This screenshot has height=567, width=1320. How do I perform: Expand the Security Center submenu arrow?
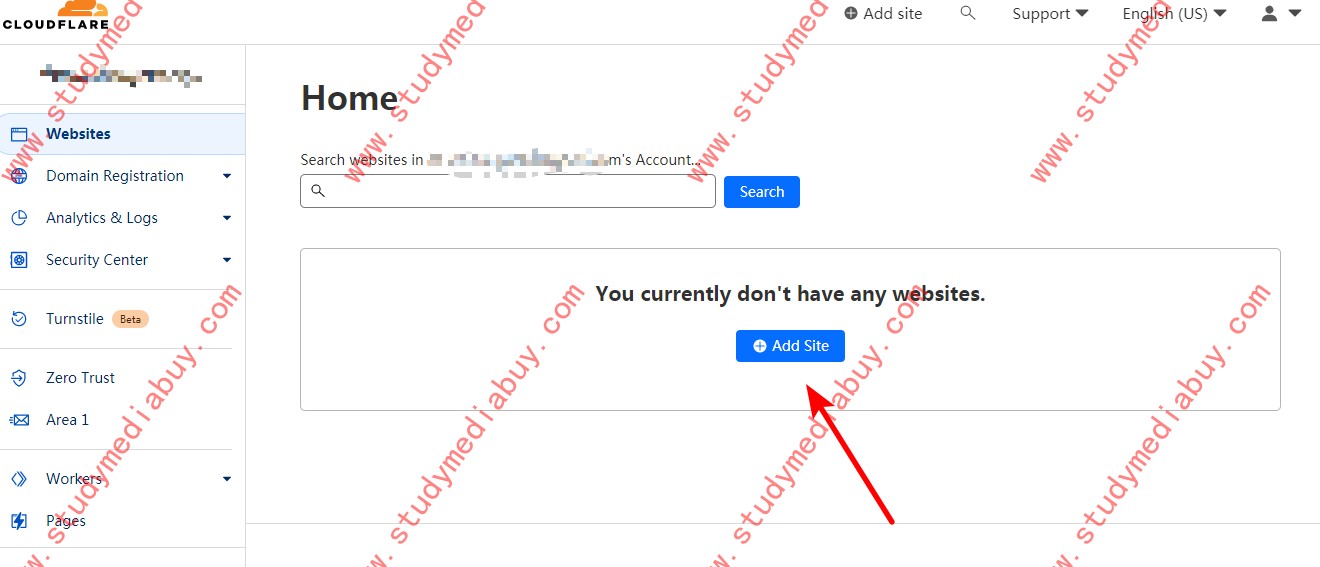[227, 260]
